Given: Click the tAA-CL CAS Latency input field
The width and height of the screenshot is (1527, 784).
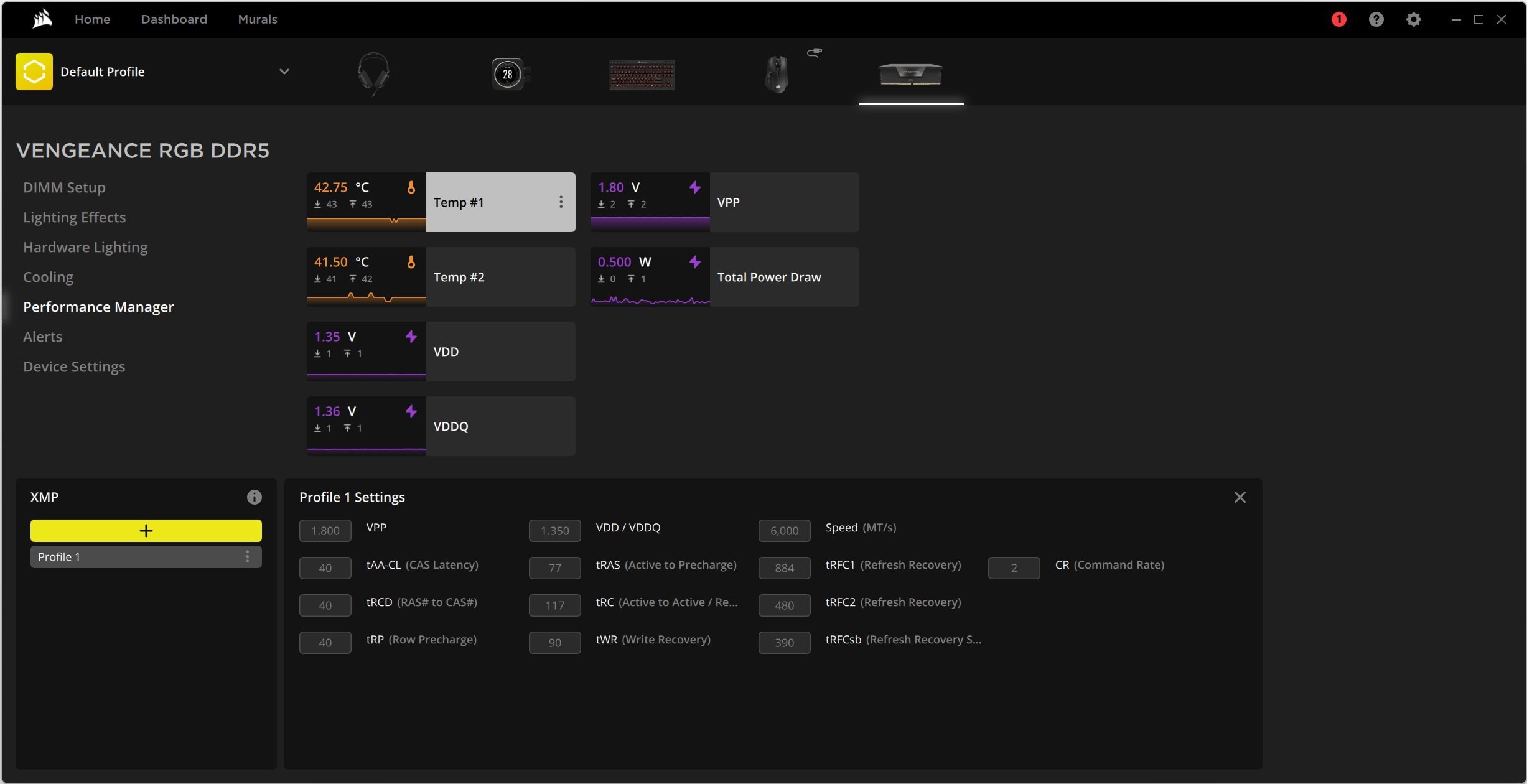Looking at the screenshot, I should pos(325,567).
